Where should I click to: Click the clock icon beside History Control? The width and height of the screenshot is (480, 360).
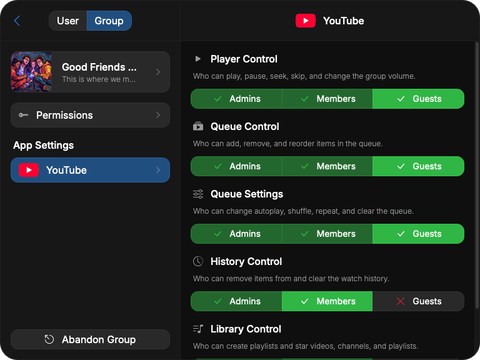click(198, 261)
